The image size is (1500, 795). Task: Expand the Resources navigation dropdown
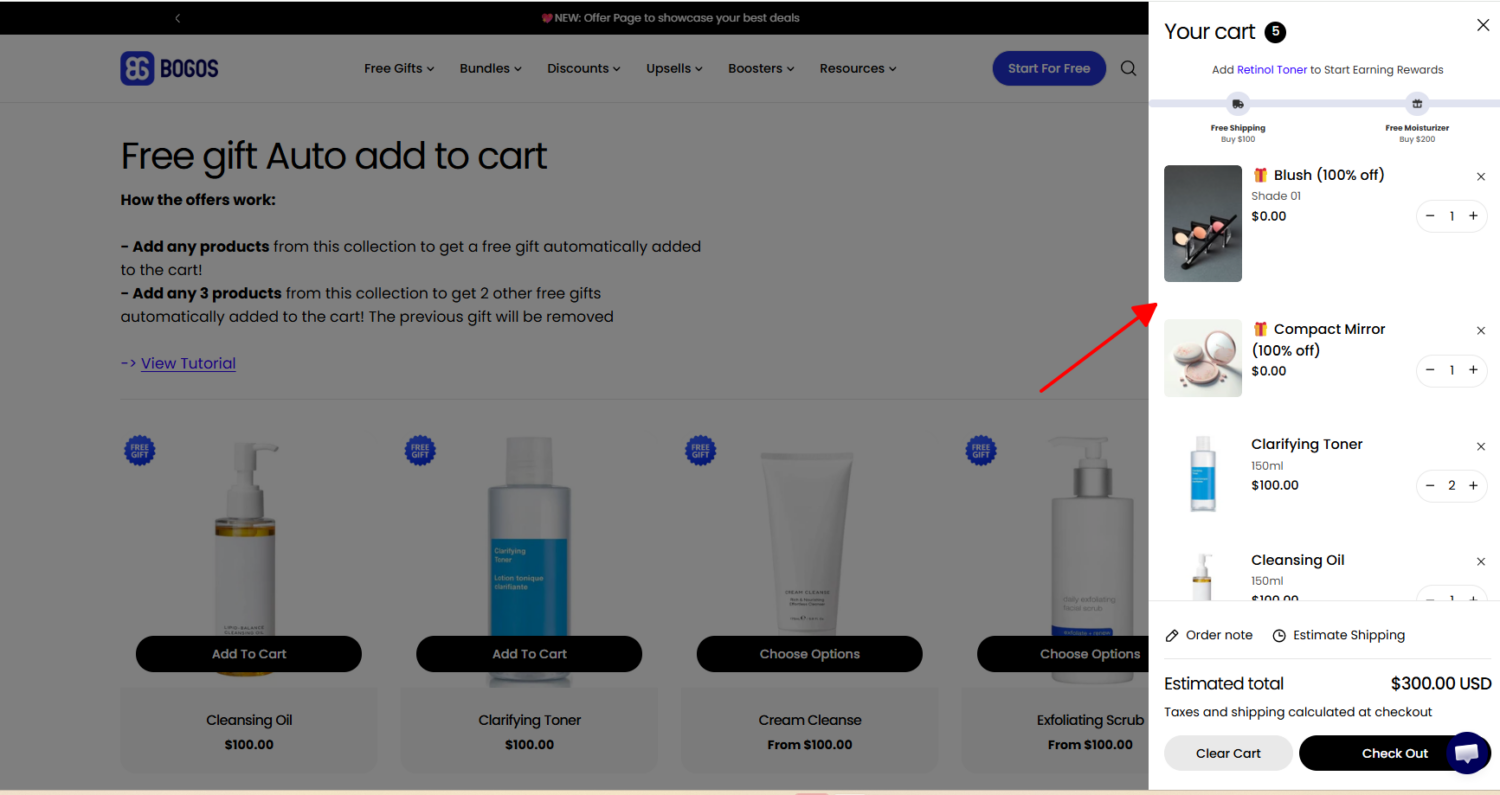click(856, 68)
